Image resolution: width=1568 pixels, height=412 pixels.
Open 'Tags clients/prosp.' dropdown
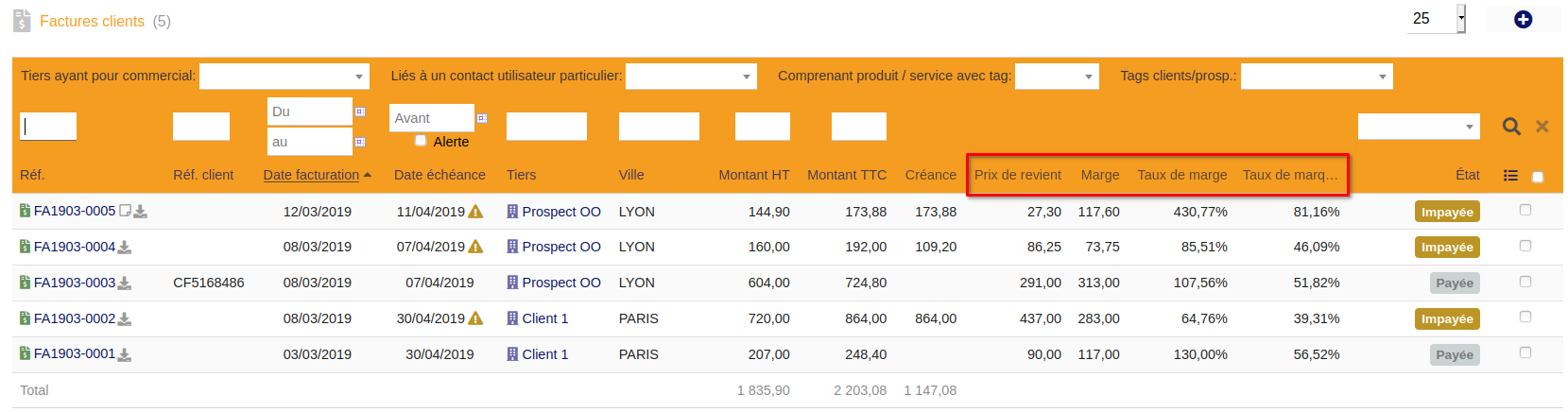[1316, 77]
